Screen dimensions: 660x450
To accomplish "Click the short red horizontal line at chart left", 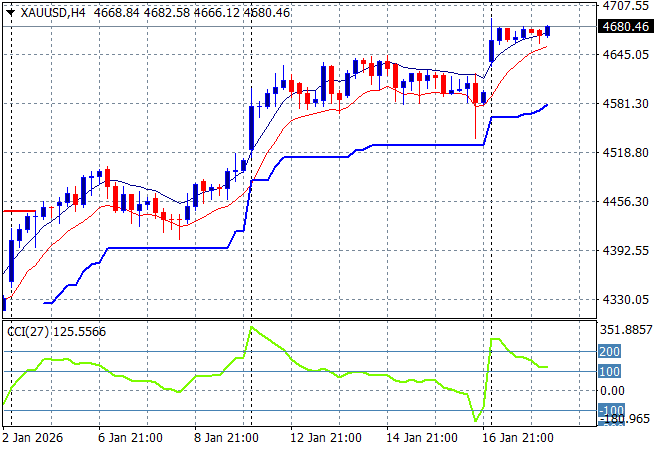I will pyautogui.click(x=20, y=211).
